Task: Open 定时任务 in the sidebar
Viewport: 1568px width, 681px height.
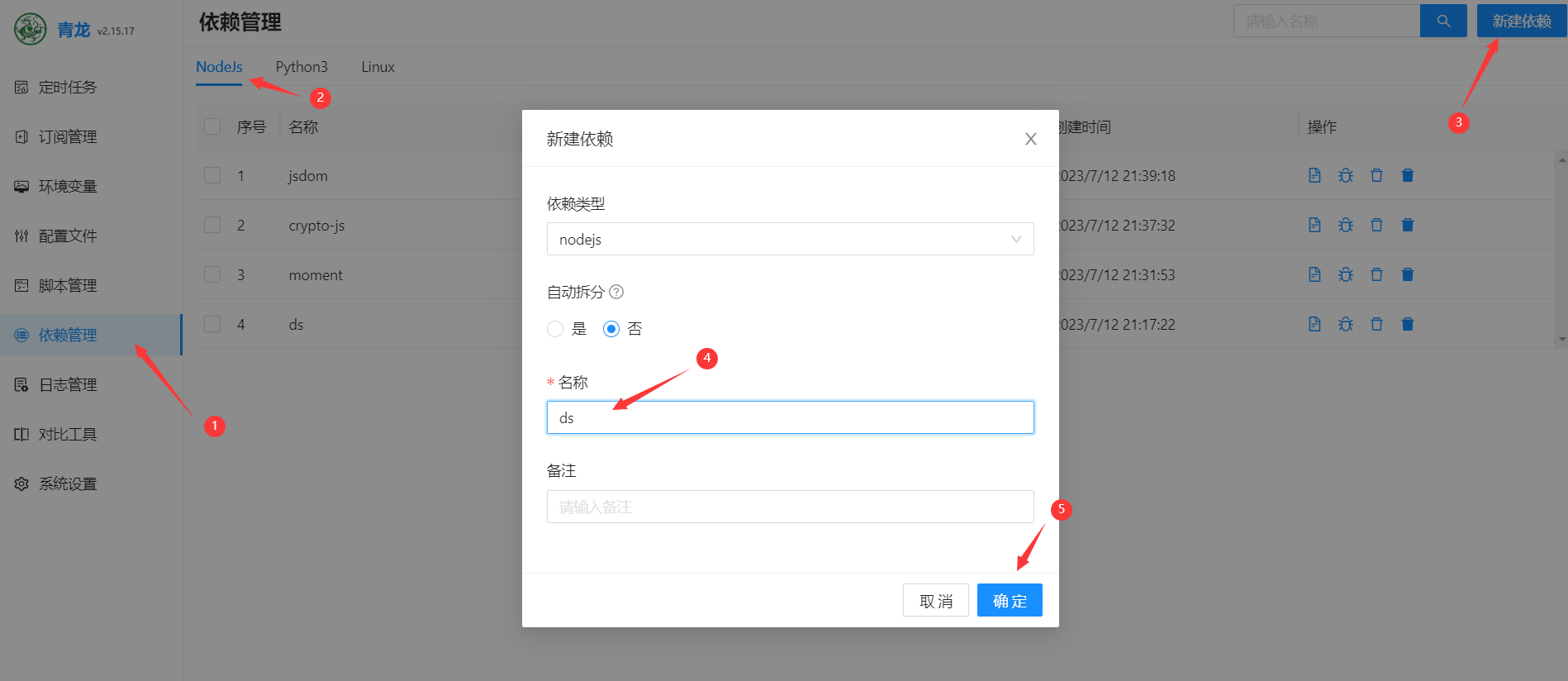Action: pos(68,87)
